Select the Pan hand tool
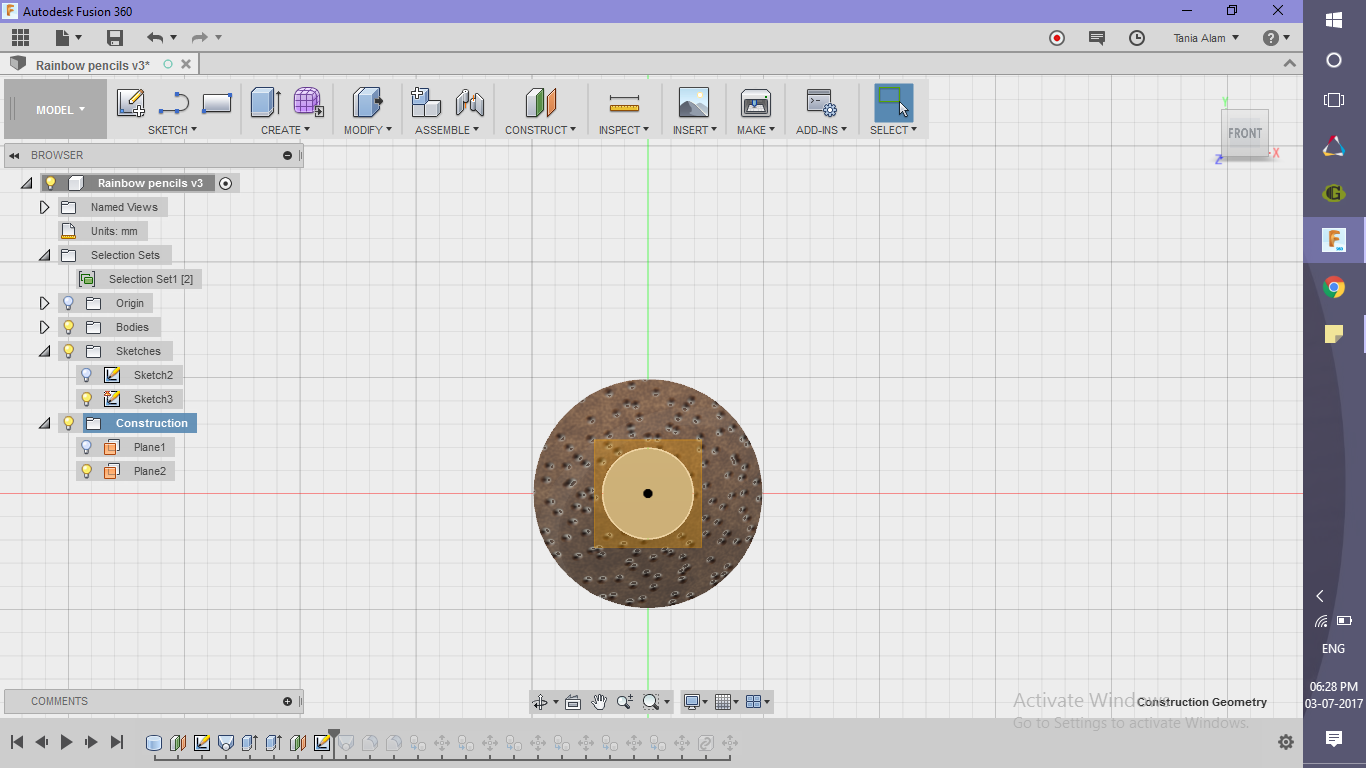The width and height of the screenshot is (1366, 768). (x=598, y=702)
